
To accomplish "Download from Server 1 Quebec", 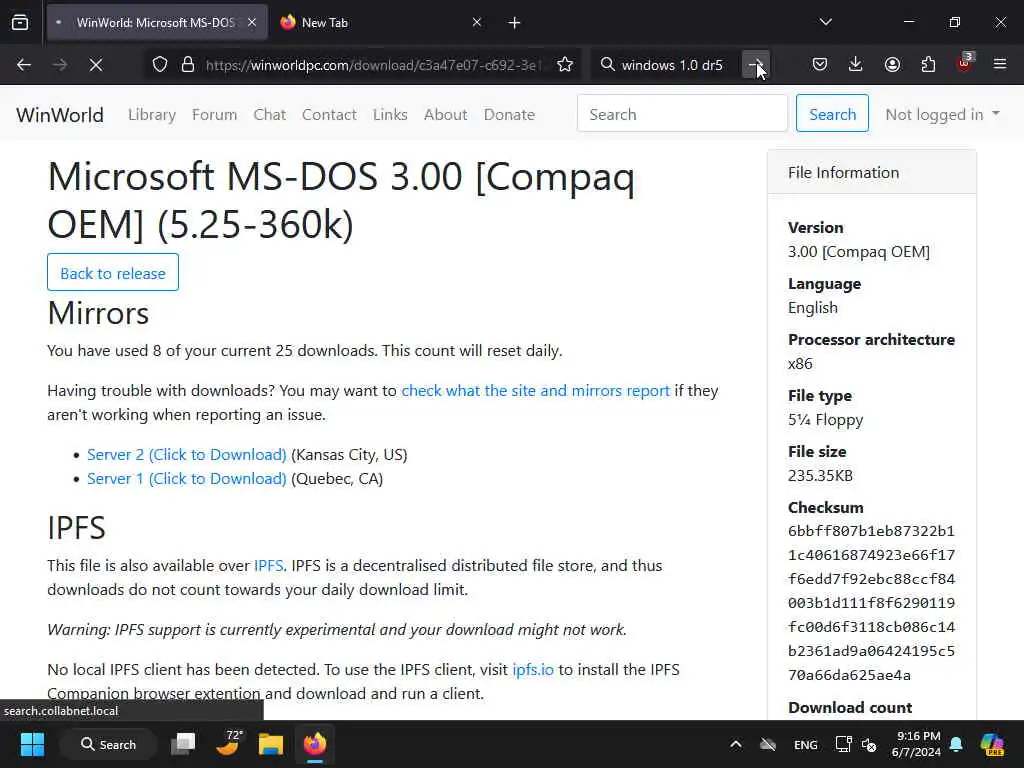I will (187, 479).
